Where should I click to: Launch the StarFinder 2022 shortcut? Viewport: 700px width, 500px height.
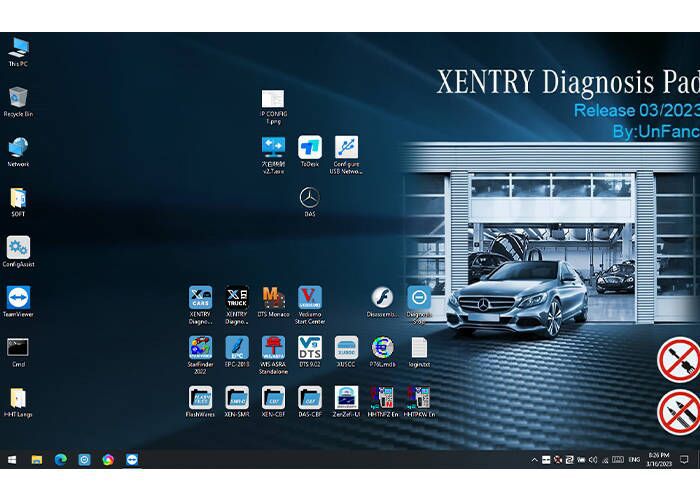pos(200,347)
